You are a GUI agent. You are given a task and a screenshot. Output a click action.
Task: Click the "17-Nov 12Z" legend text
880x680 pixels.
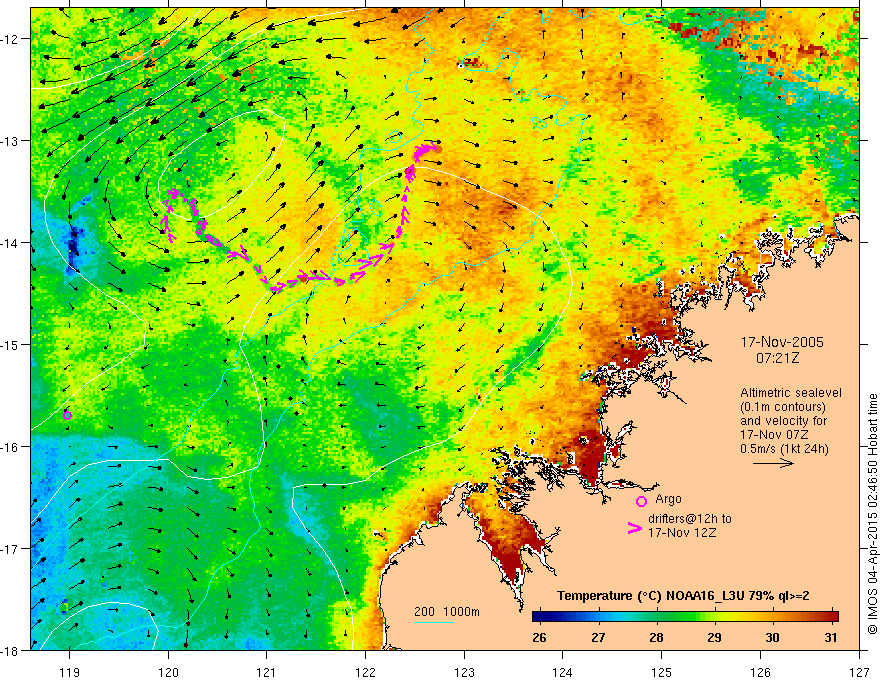[x=682, y=533]
